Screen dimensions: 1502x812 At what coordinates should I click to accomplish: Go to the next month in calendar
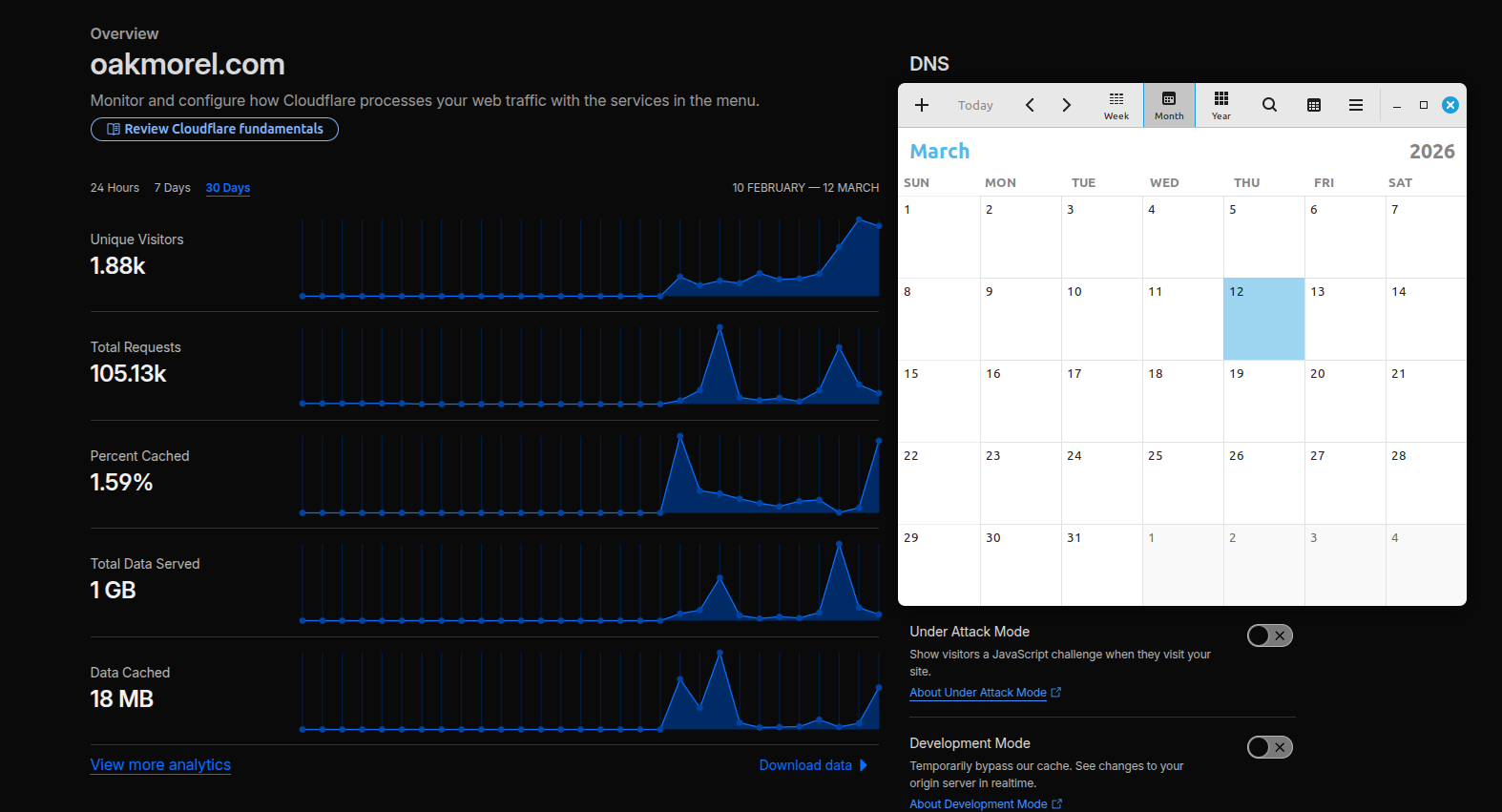pos(1067,105)
